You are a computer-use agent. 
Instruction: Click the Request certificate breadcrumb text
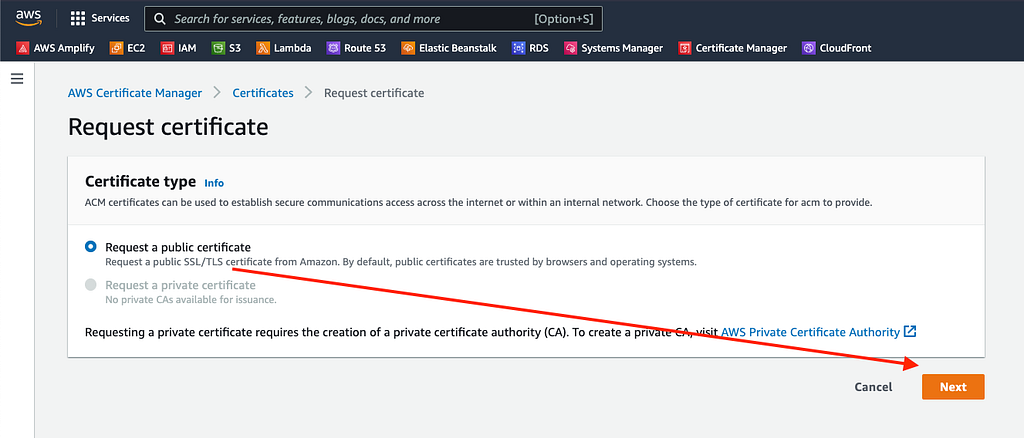[374, 93]
